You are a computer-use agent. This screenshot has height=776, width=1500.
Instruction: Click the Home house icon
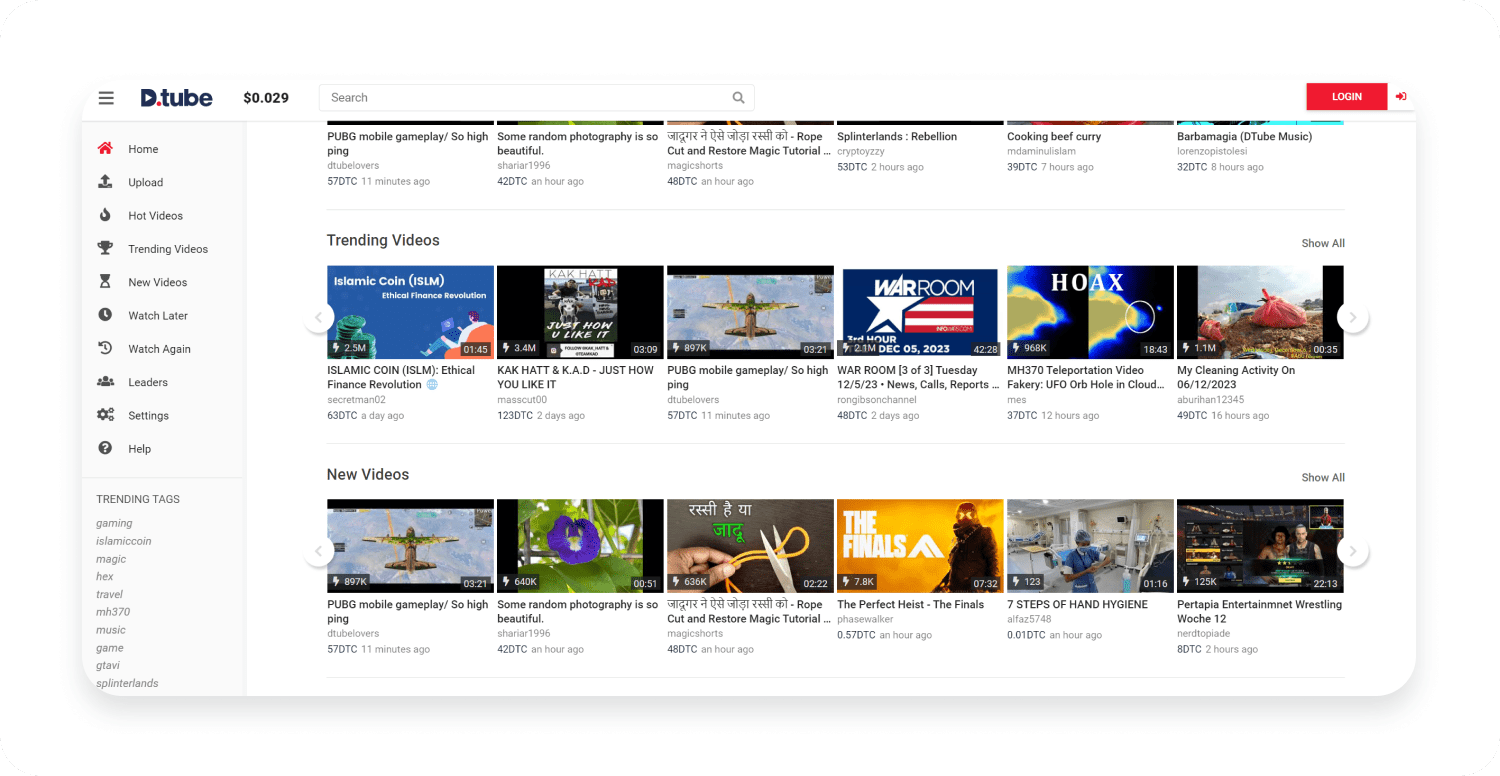tap(105, 148)
